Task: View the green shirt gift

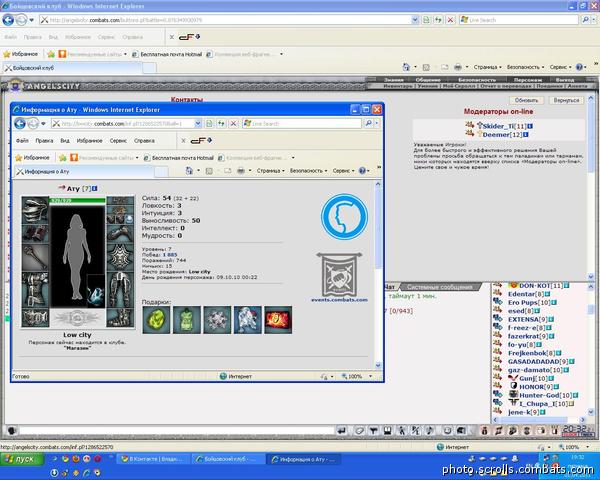Action: (x=187, y=320)
